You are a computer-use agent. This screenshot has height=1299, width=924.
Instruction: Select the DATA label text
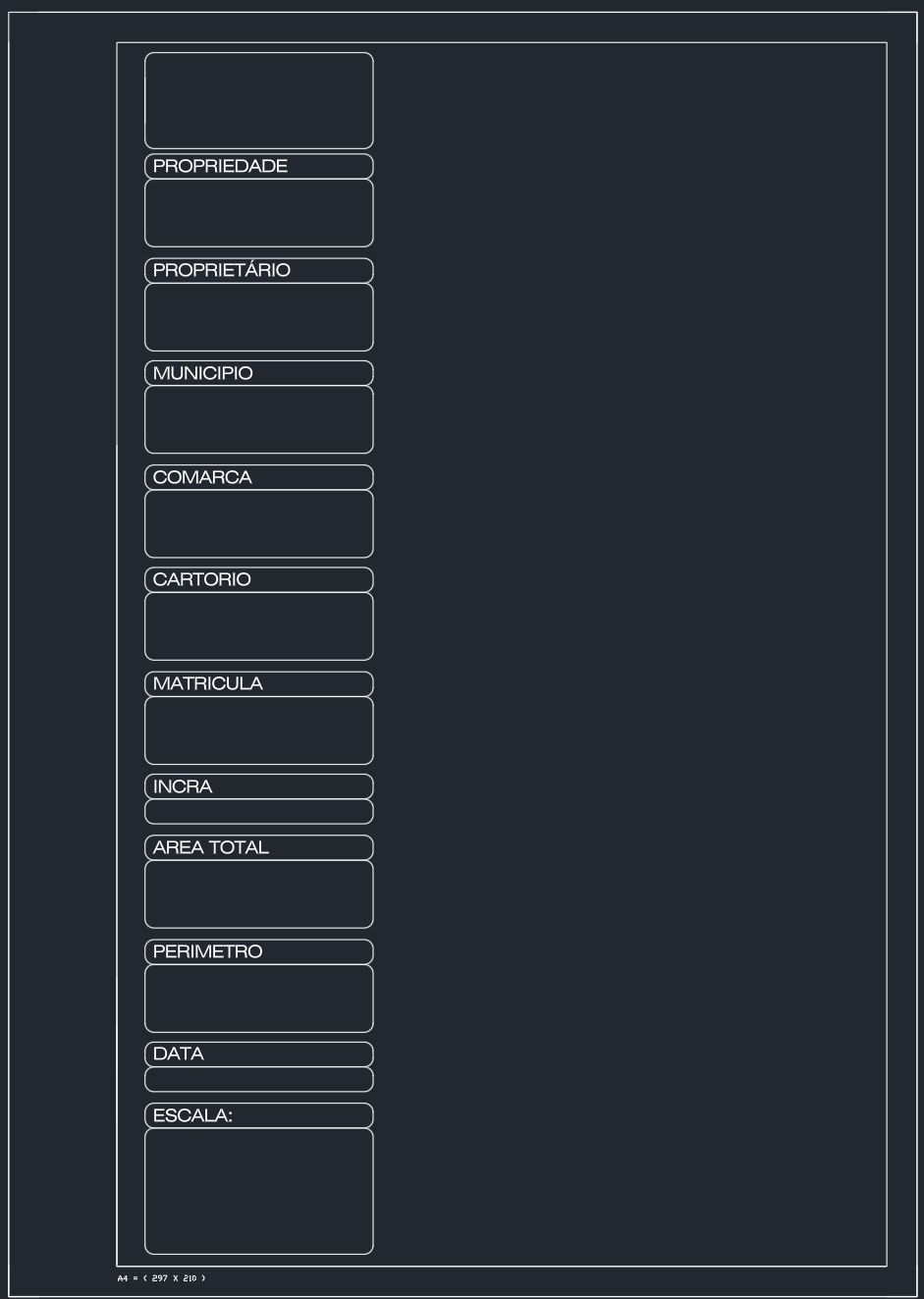coord(179,1054)
